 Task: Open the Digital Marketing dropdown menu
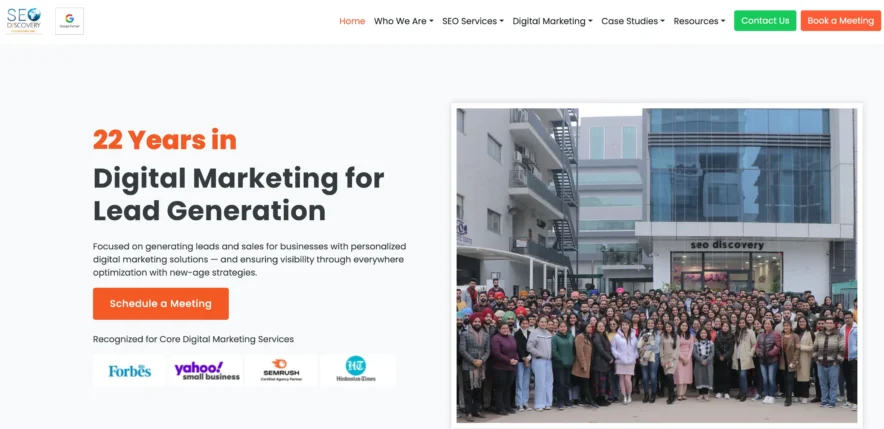point(552,21)
